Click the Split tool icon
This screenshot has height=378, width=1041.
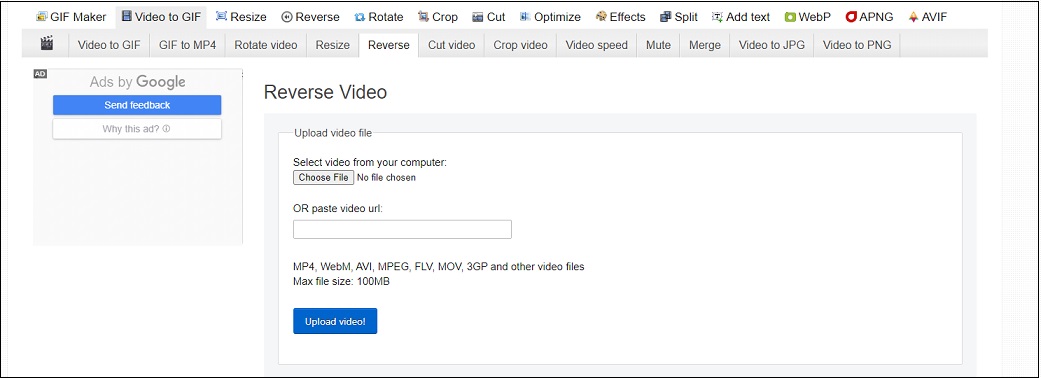pyautogui.click(x=665, y=17)
